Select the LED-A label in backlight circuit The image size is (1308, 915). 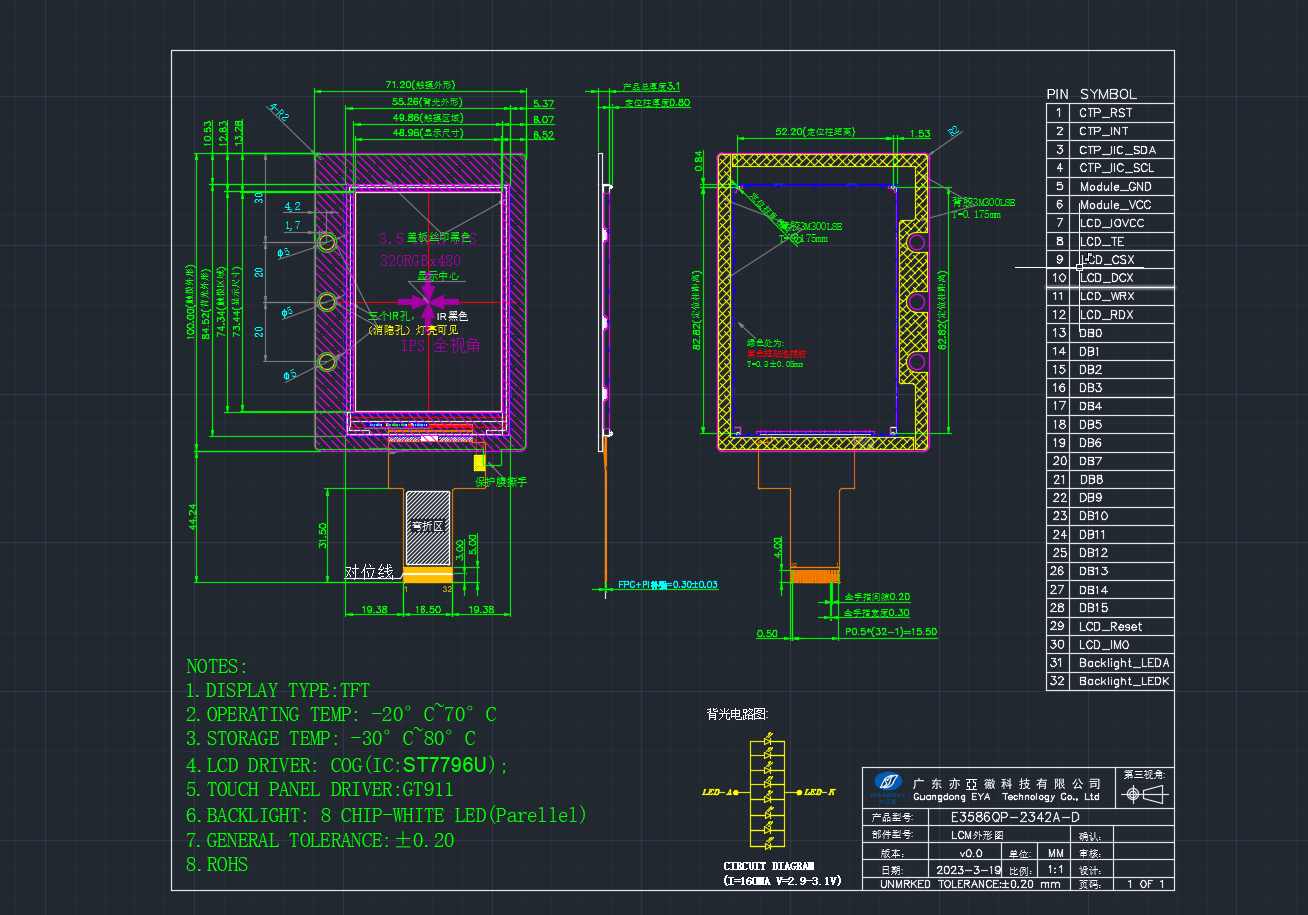pos(715,792)
